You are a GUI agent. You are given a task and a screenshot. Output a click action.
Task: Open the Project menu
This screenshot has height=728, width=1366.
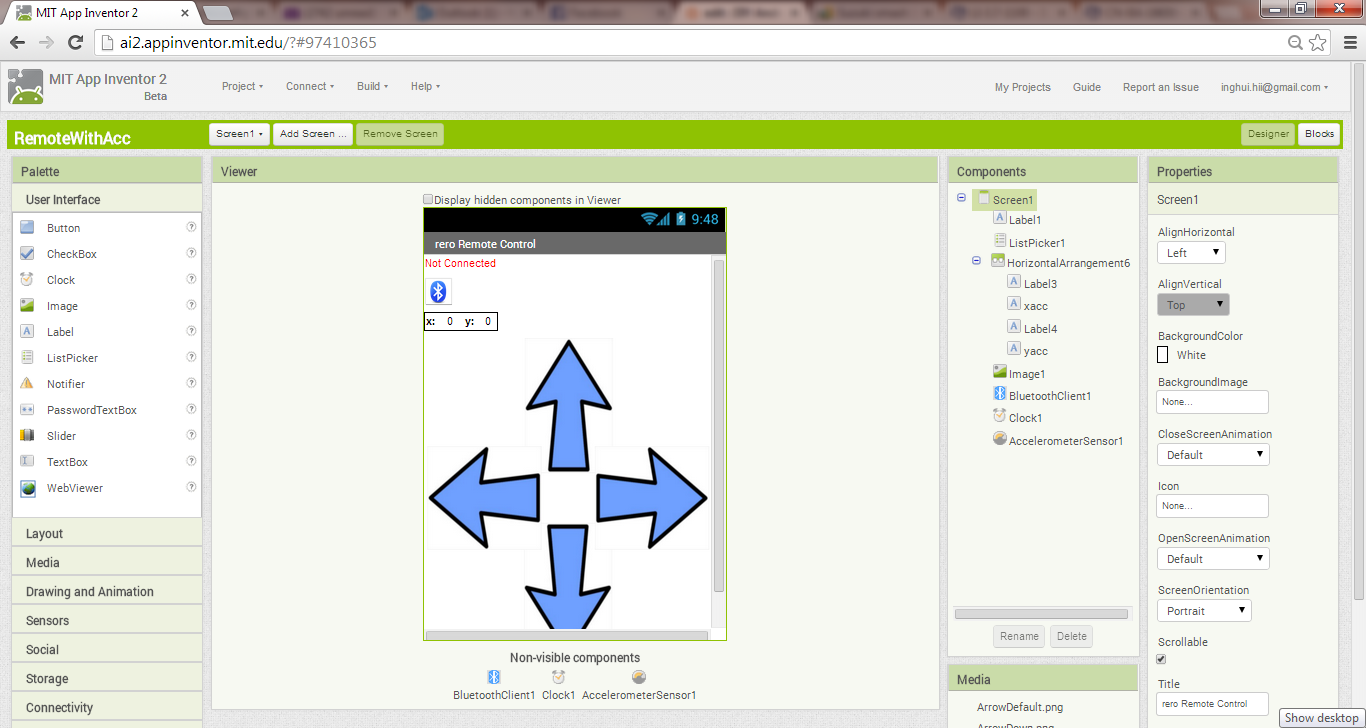[242, 86]
